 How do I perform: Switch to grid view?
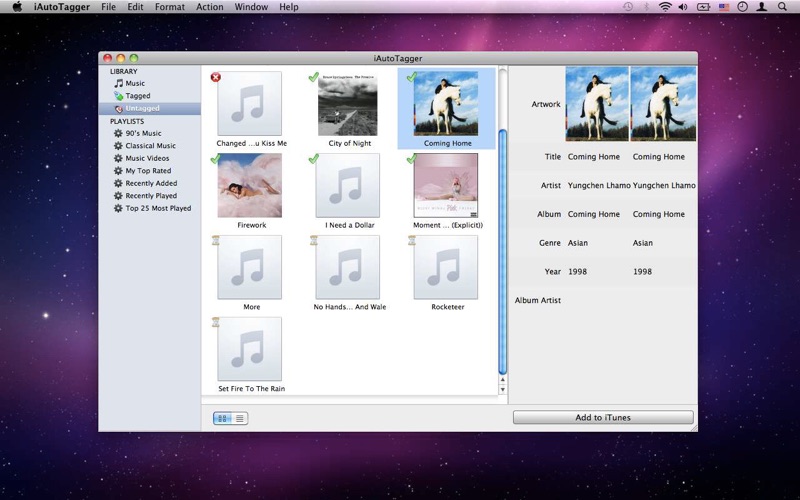point(223,418)
